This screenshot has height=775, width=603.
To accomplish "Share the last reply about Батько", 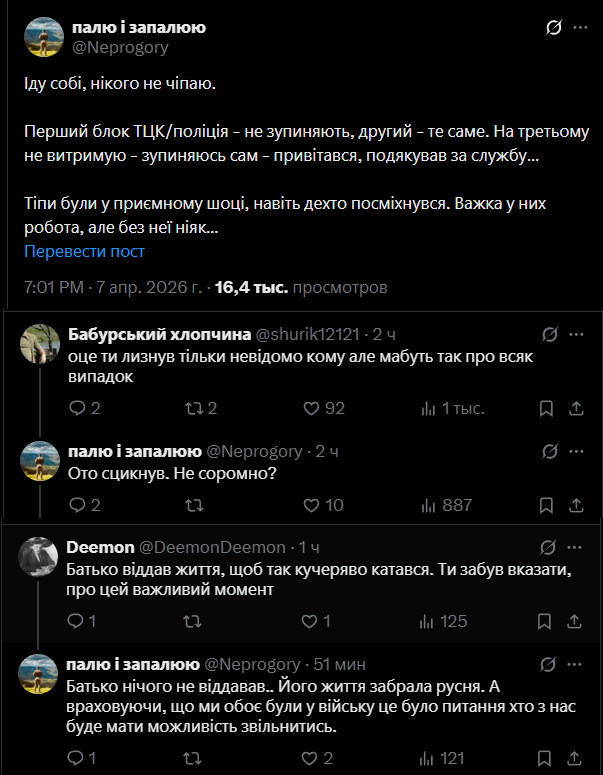I will coord(576,758).
